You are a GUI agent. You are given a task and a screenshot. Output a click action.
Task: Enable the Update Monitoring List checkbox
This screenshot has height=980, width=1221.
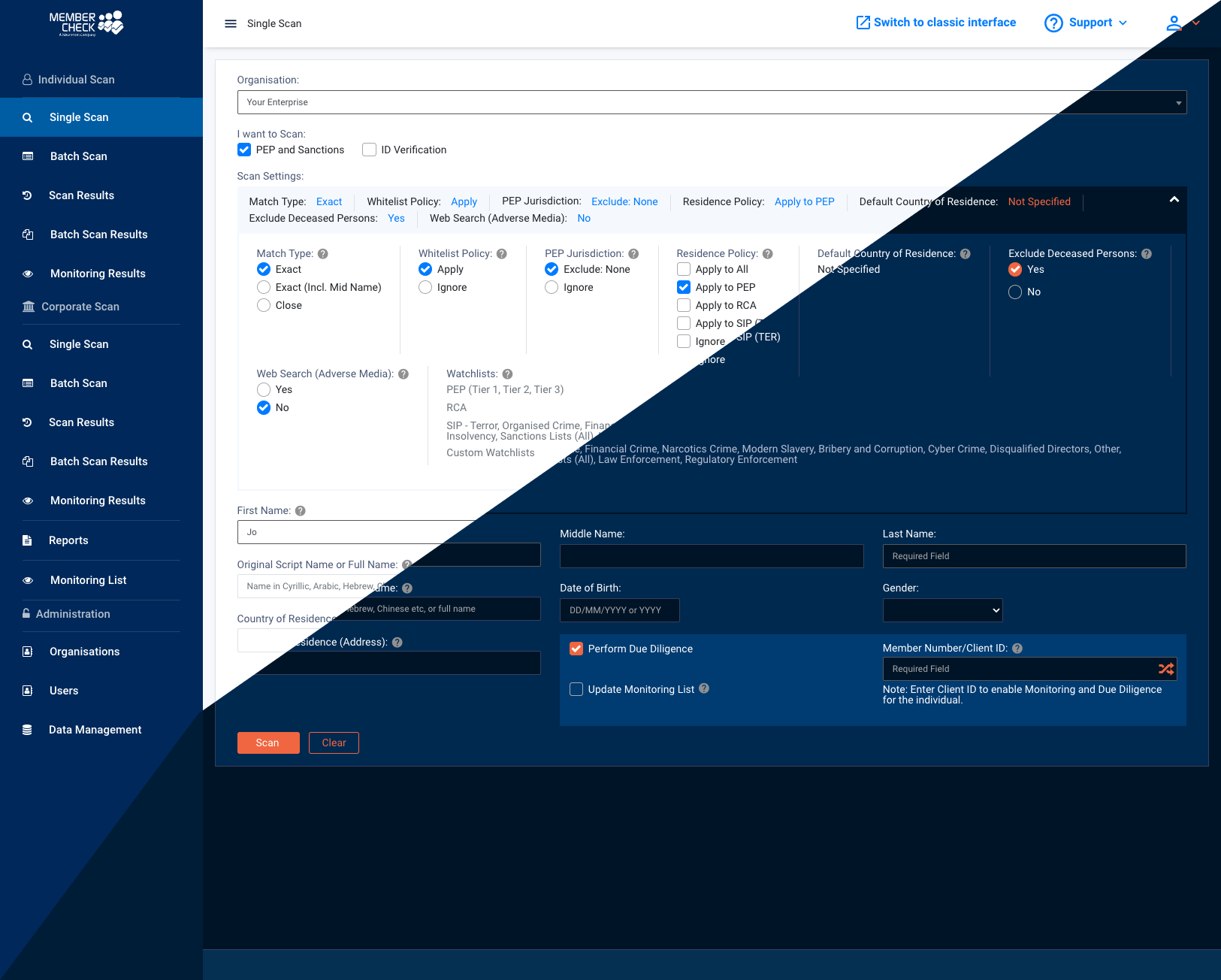click(x=576, y=689)
